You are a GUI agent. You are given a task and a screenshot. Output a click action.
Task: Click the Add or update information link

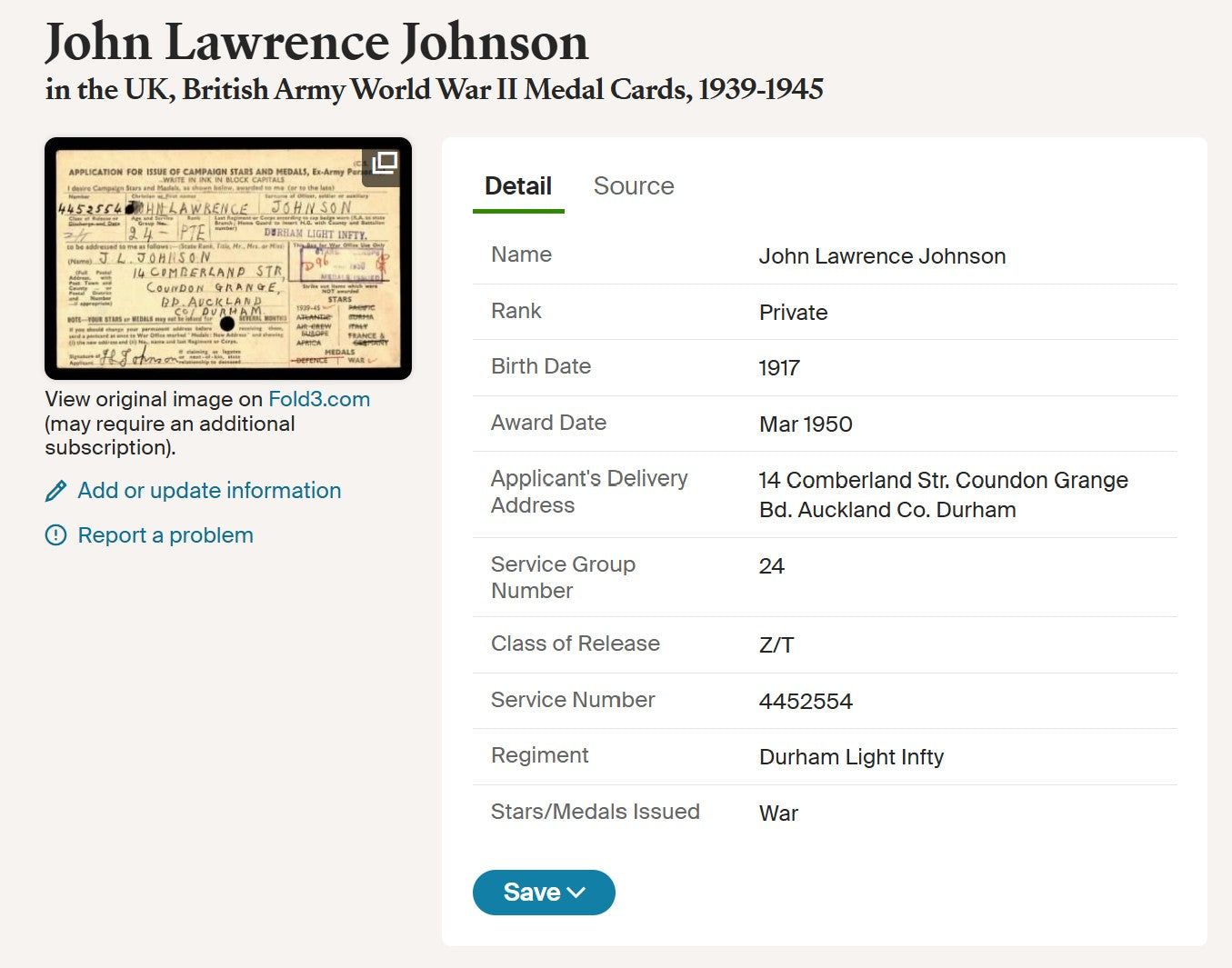coord(209,491)
